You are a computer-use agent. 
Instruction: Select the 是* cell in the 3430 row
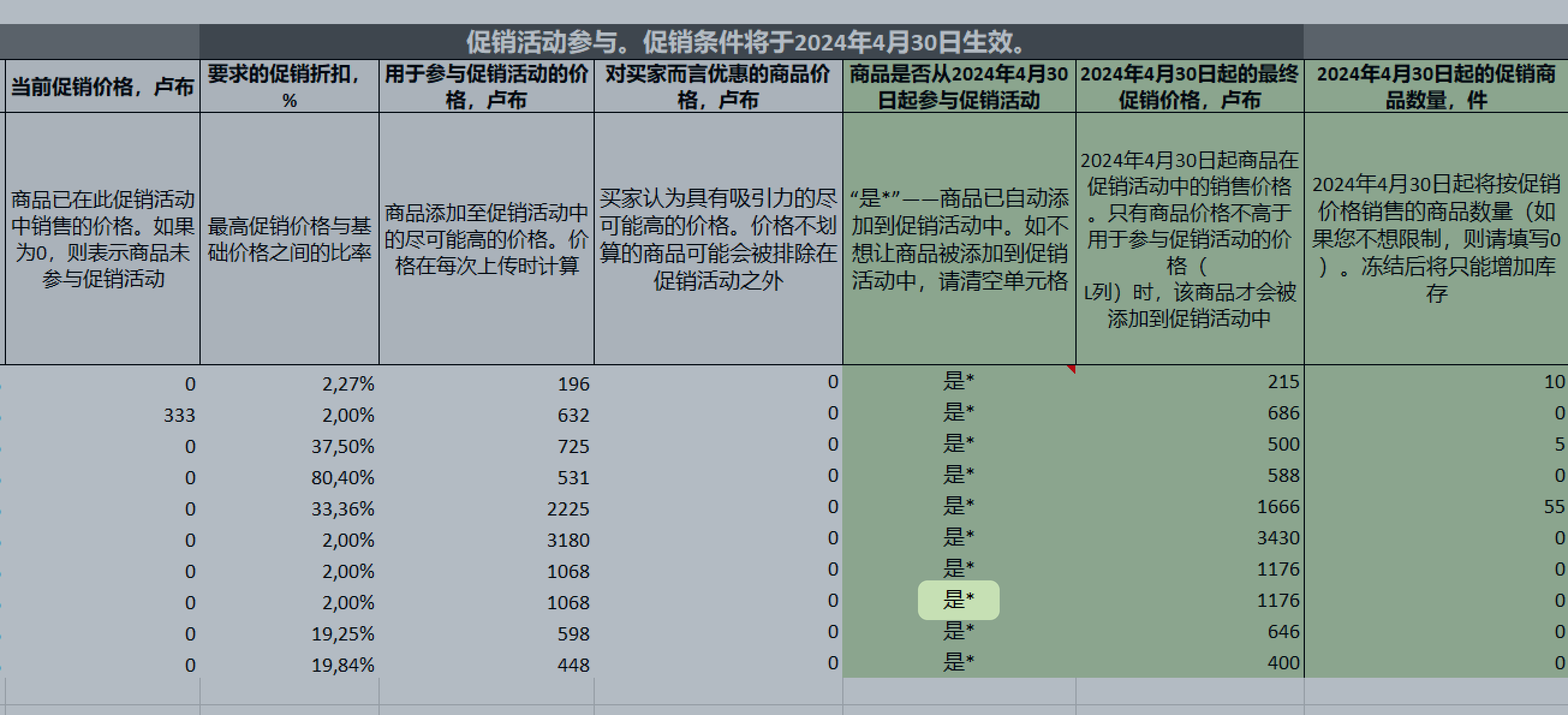point(959,538)
